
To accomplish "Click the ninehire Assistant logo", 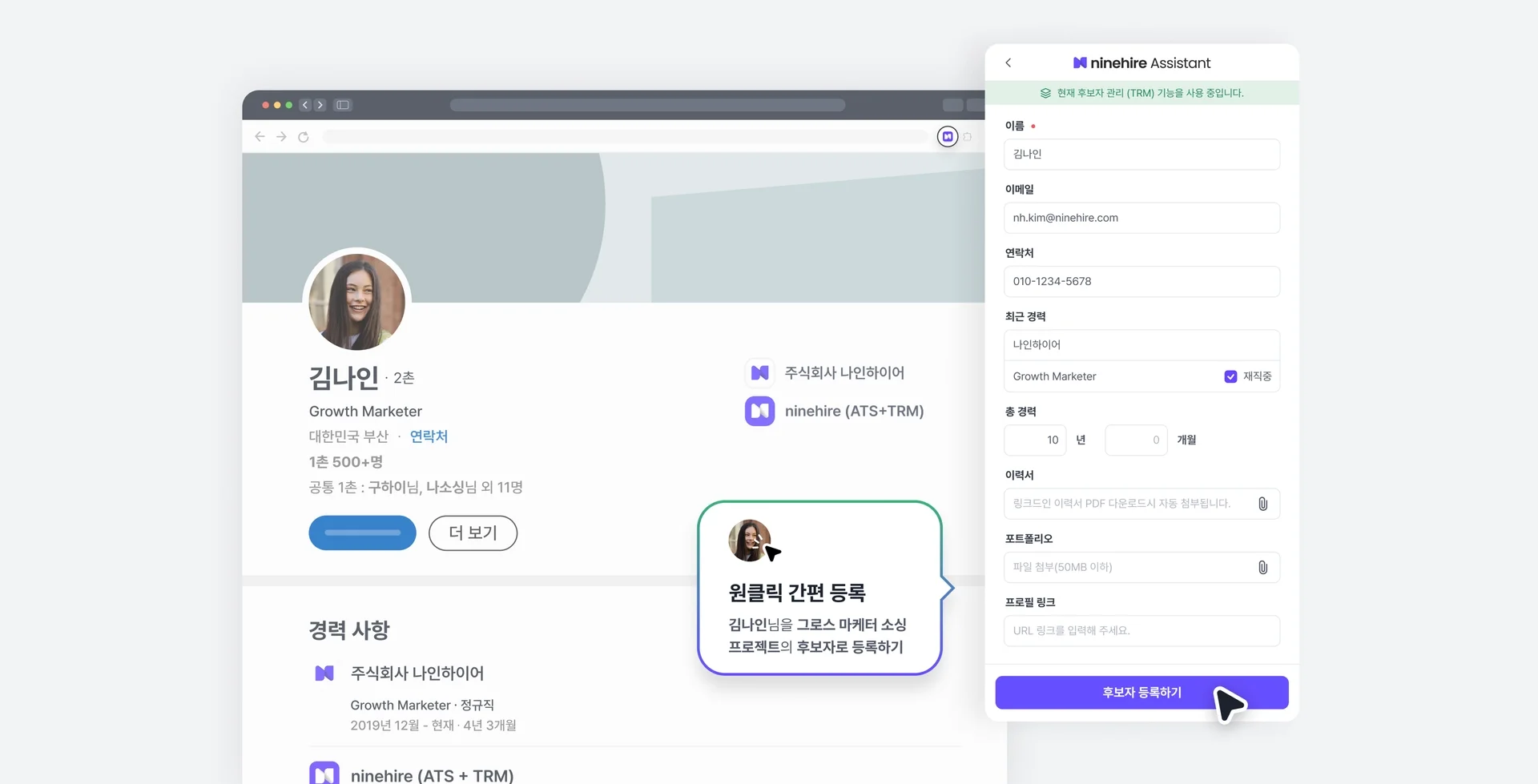I will 1141,62.
